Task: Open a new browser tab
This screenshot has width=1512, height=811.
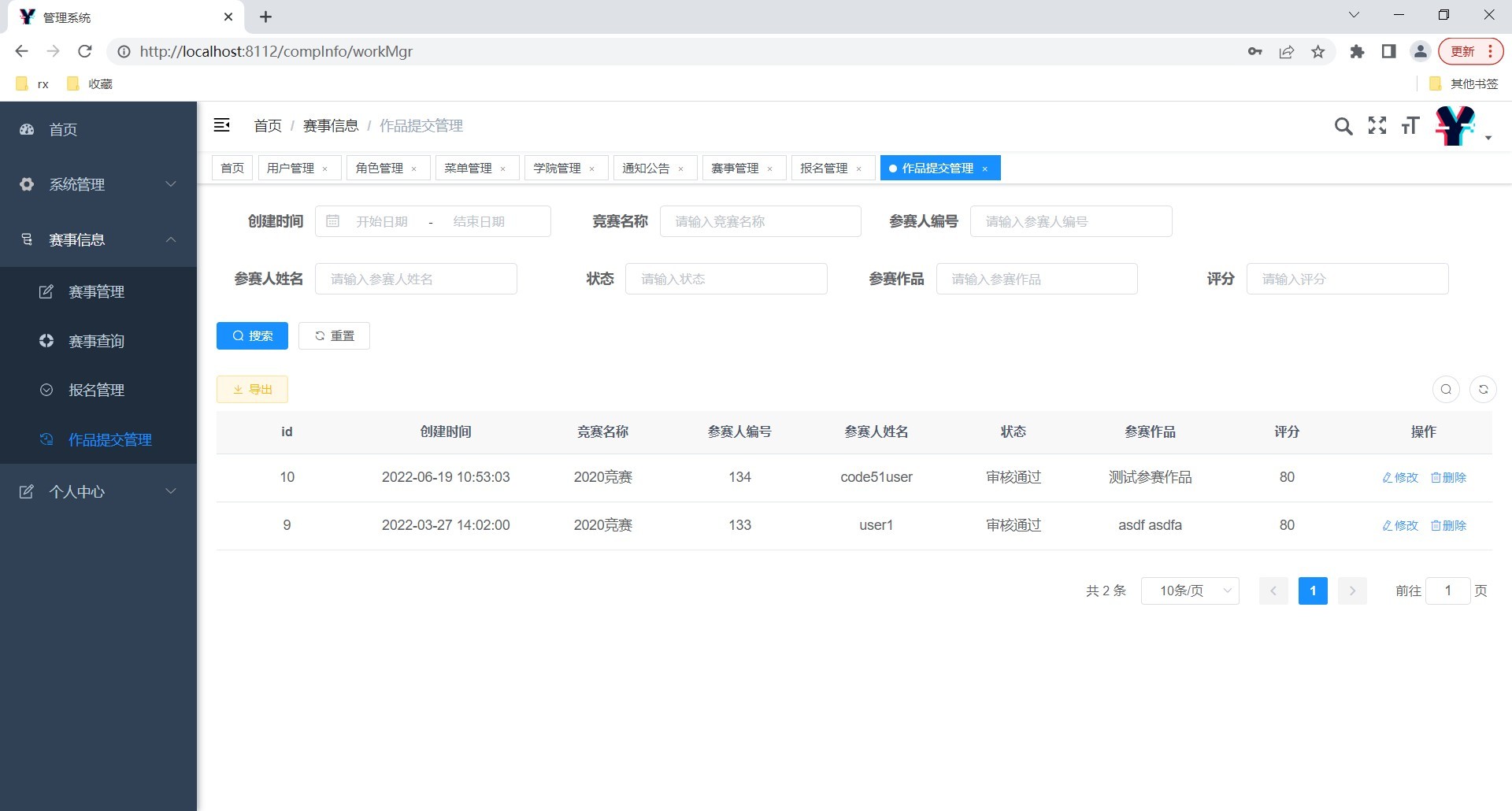Action: point(266,17)
